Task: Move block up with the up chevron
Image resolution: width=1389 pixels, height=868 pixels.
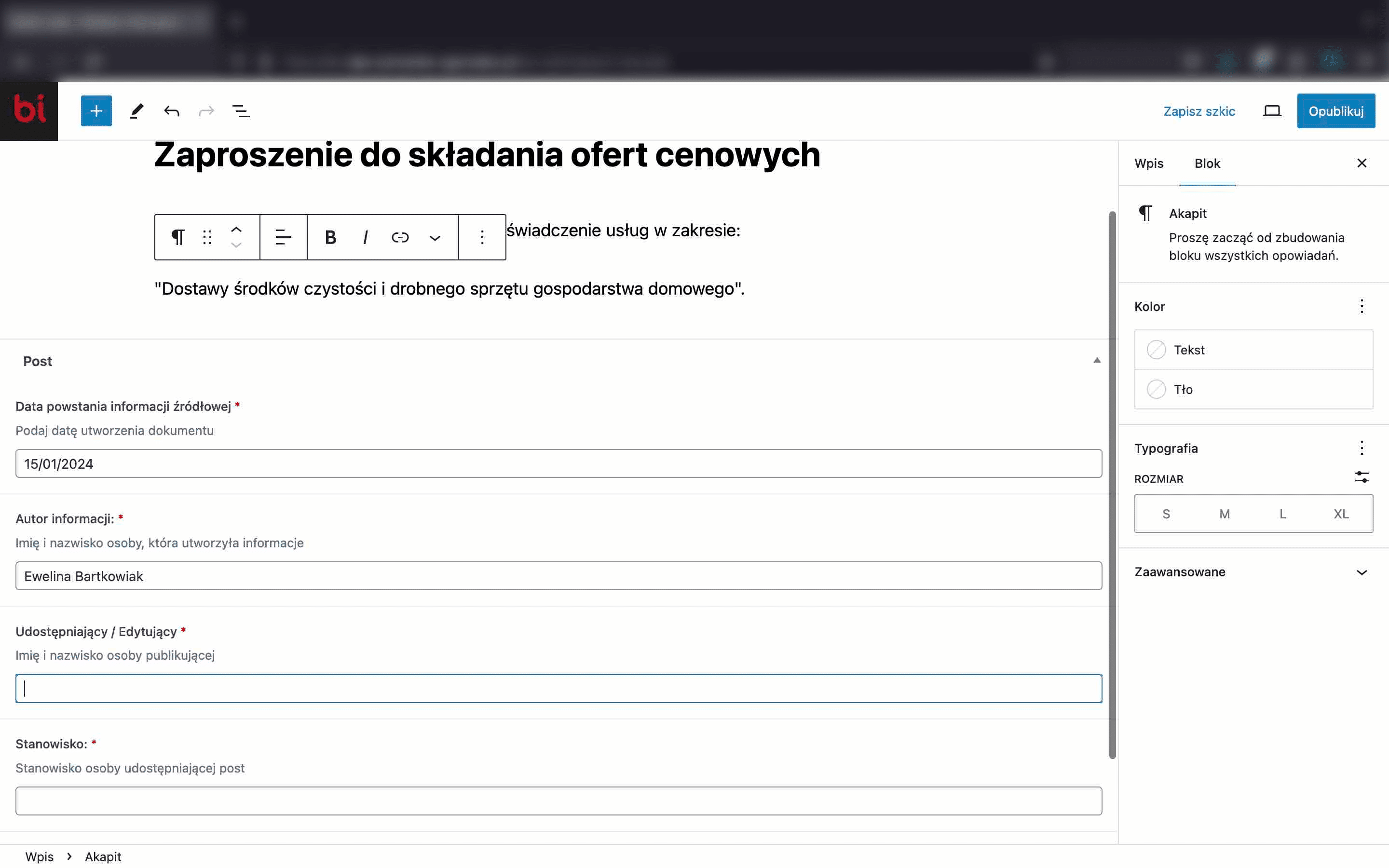Action: [x=236, y=230]
